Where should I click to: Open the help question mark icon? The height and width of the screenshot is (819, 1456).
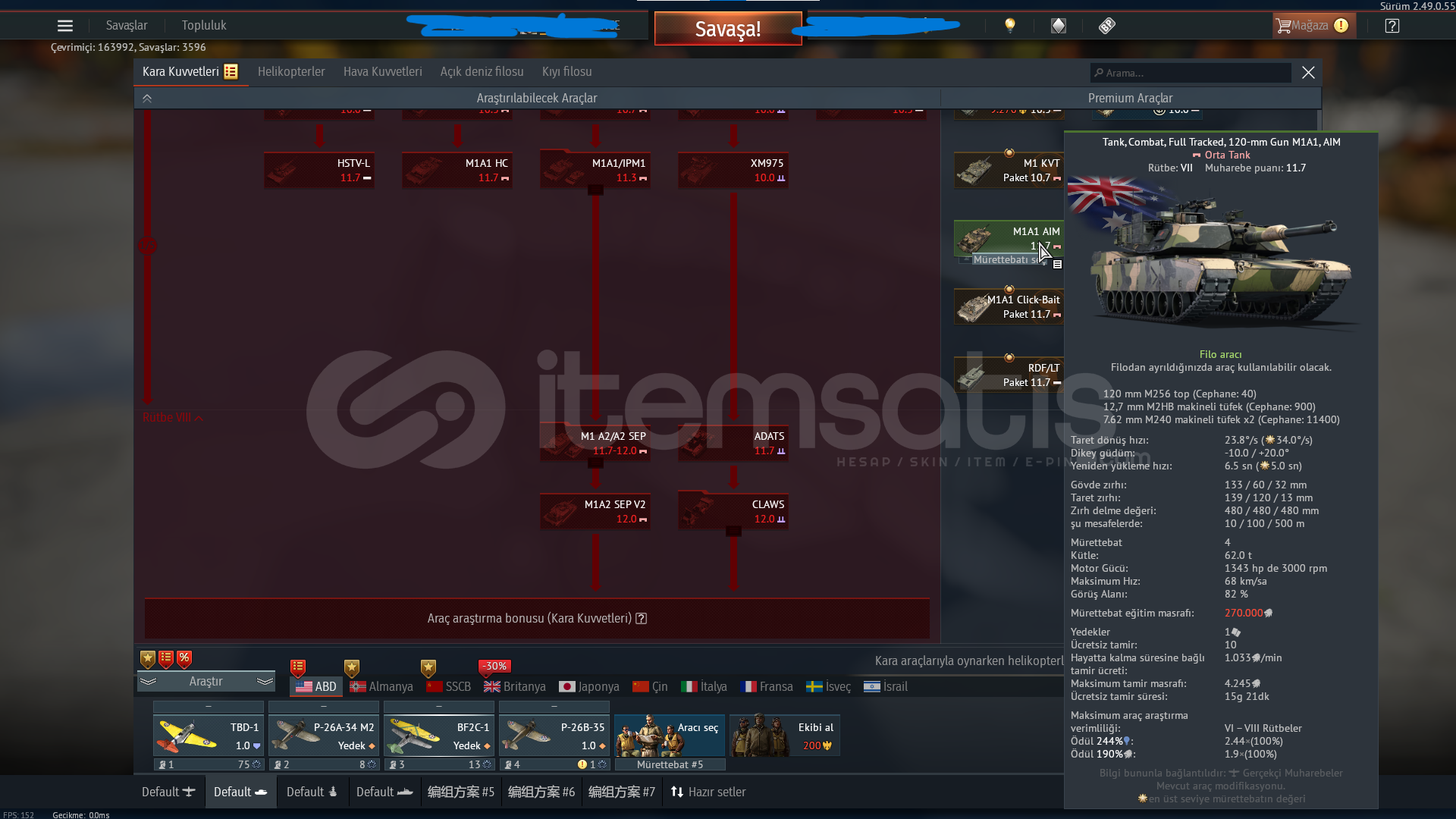point(1392,26)
